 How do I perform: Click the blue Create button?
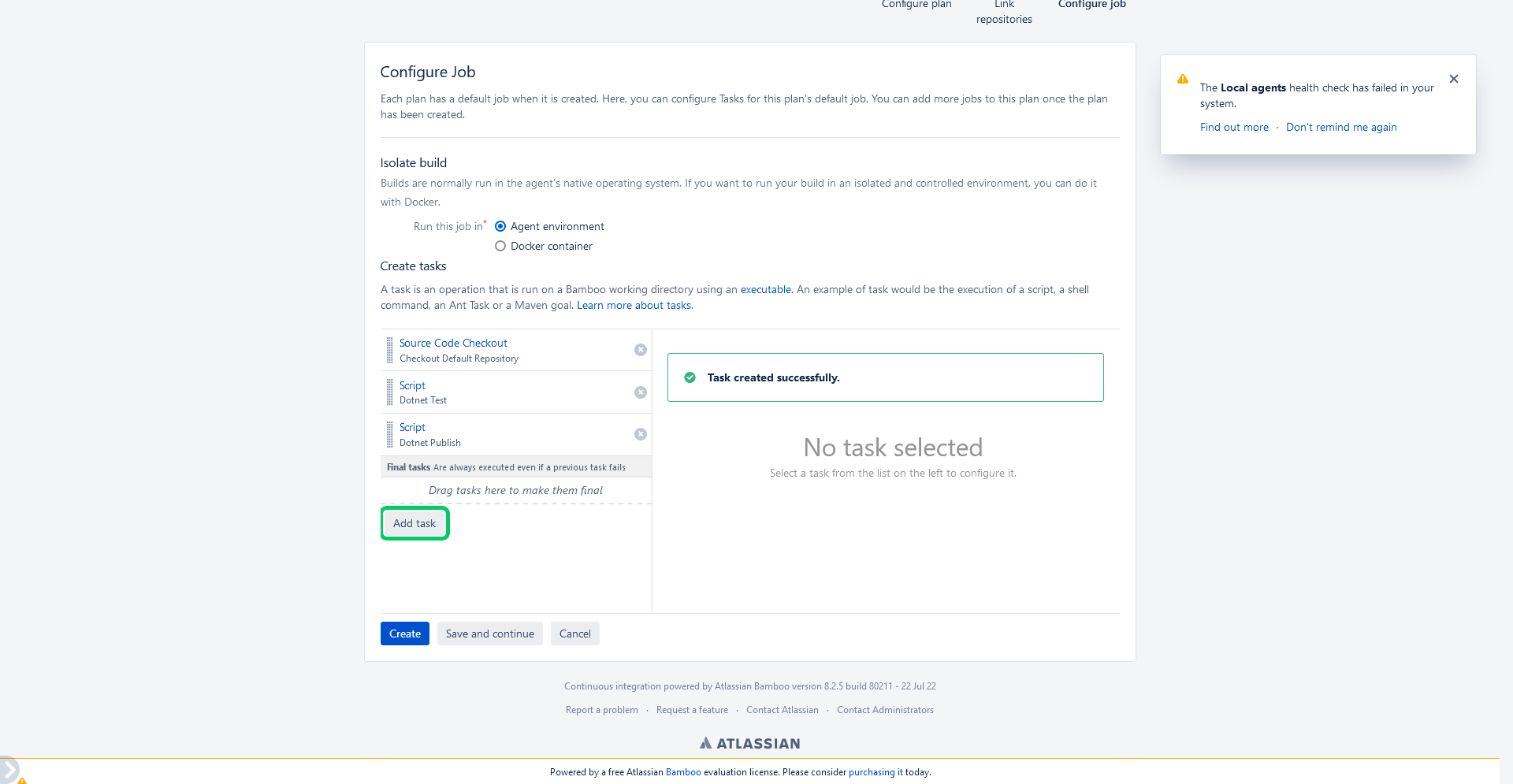[x=405, y=634]
